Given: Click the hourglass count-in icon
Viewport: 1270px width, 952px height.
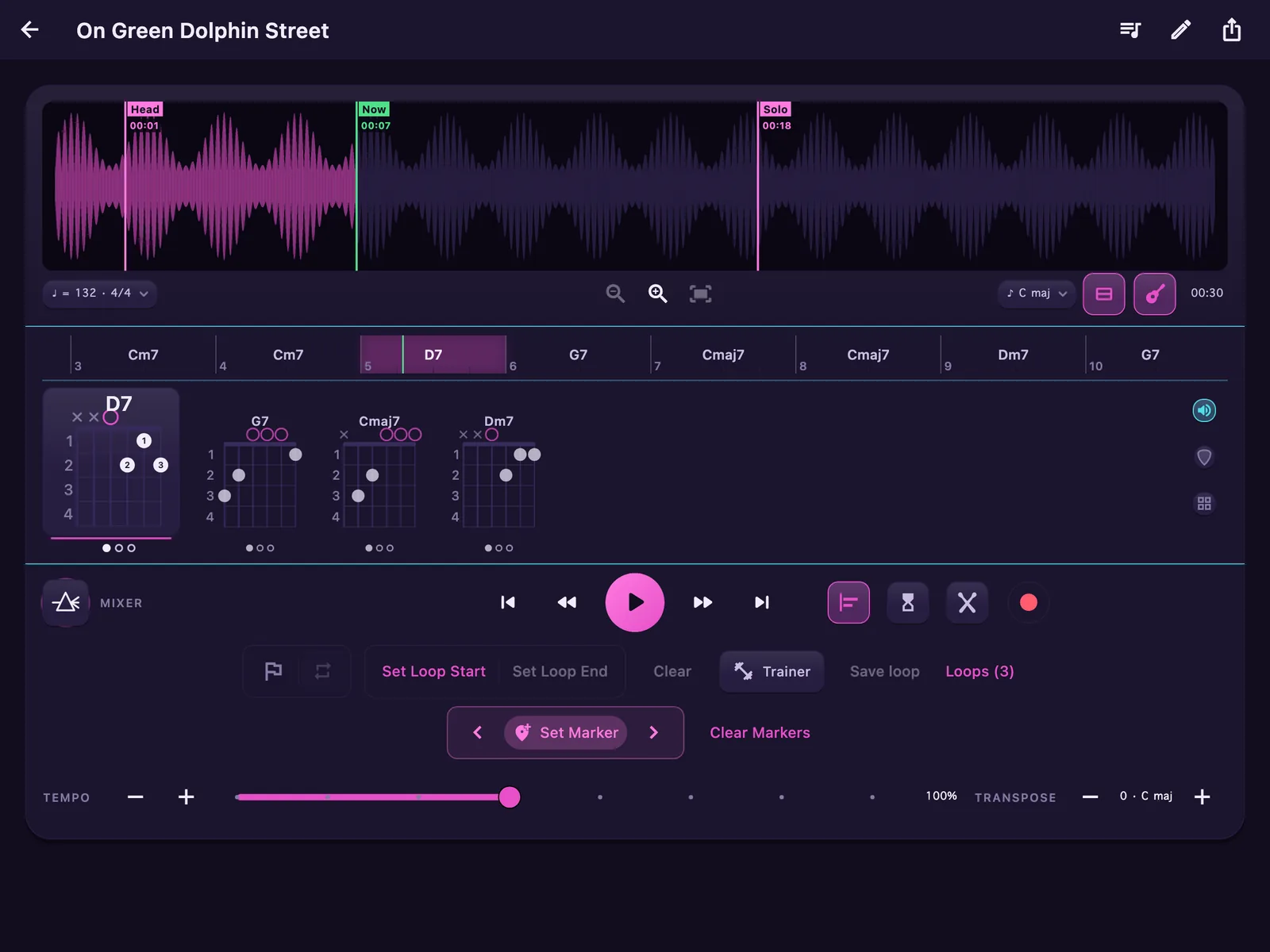Looking at the screenshot, I should pyautogui.click(x=908, y=603).
